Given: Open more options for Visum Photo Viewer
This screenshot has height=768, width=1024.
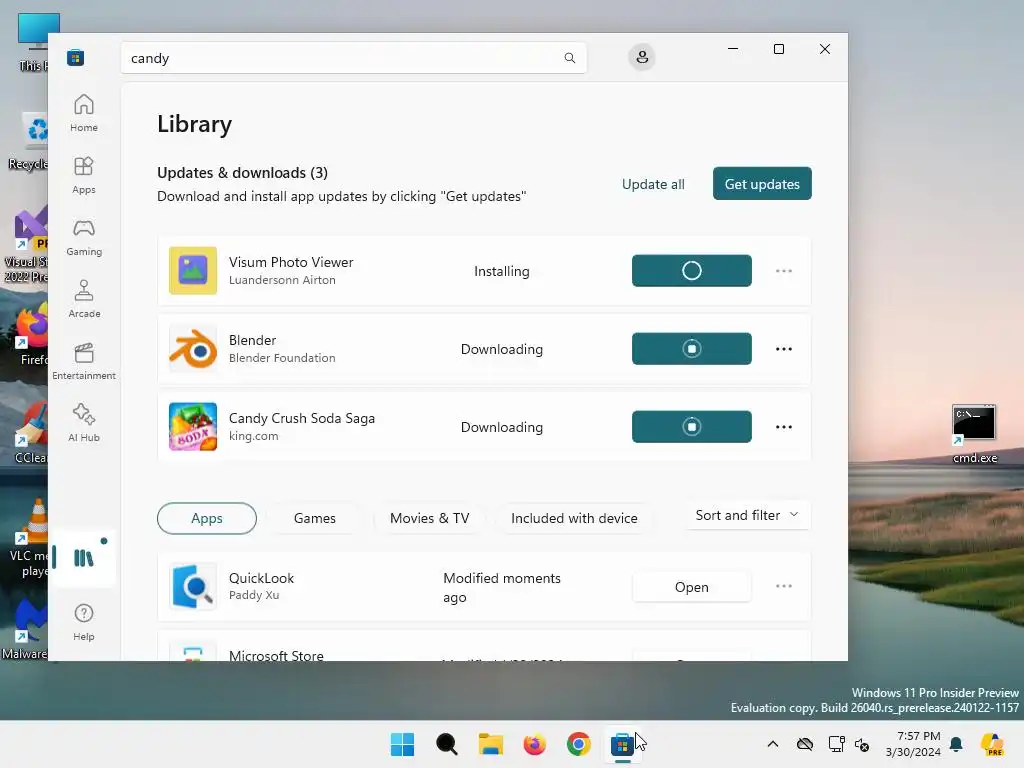Looking at the screenshot, I should tap(784, 270).
